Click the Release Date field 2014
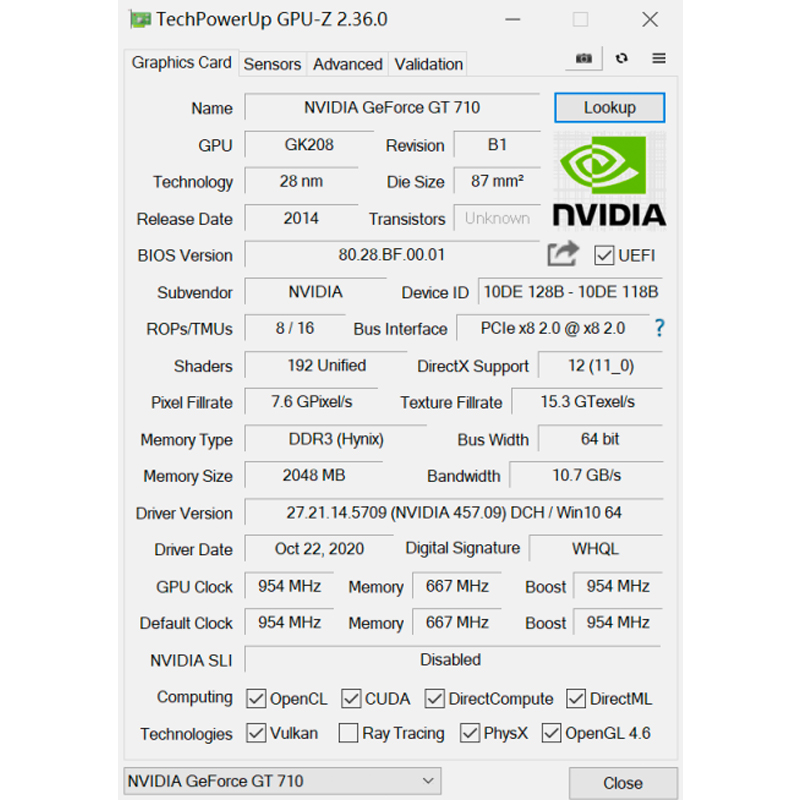Image resolution: width=800 pixels, height=800 pixels. tap(301, 218)
